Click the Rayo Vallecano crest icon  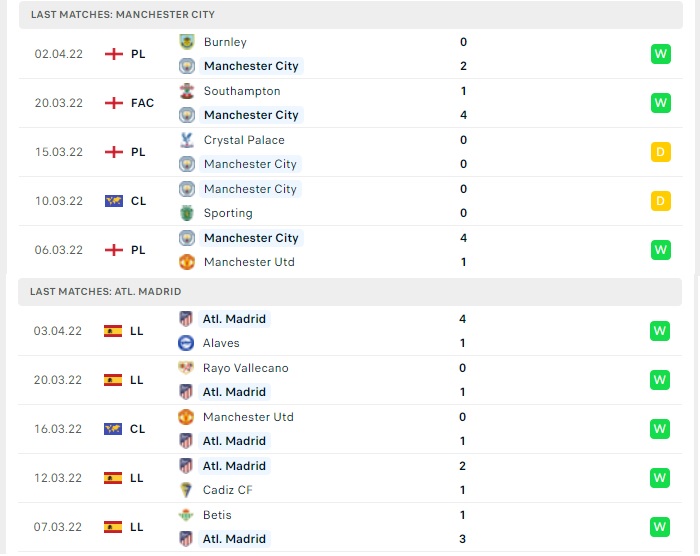click(x=186, y=368)
